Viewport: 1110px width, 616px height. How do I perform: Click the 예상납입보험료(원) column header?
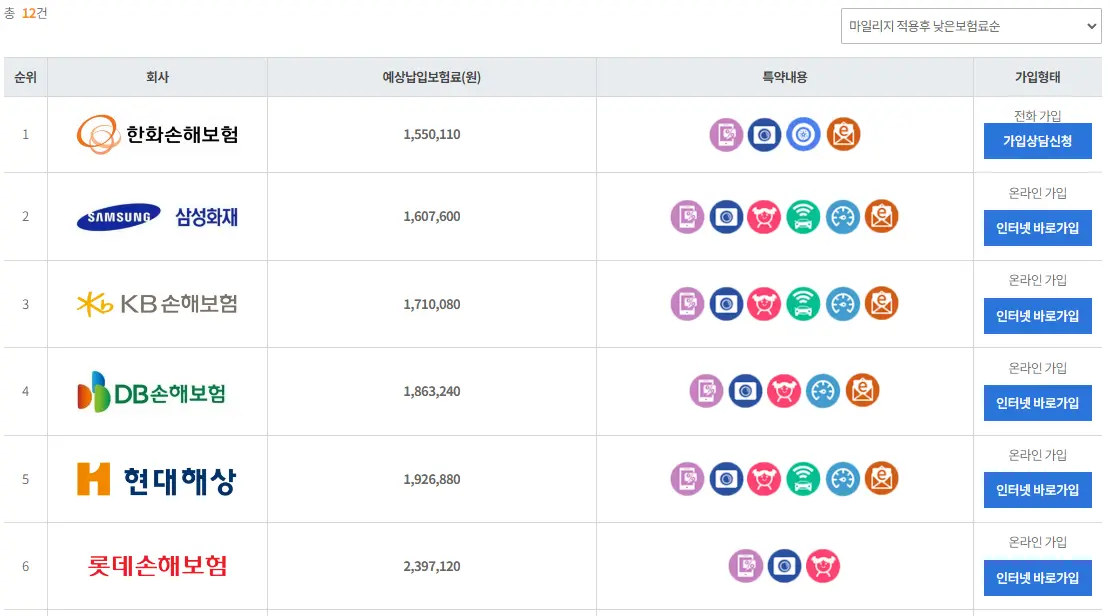[x=432, y=77]
